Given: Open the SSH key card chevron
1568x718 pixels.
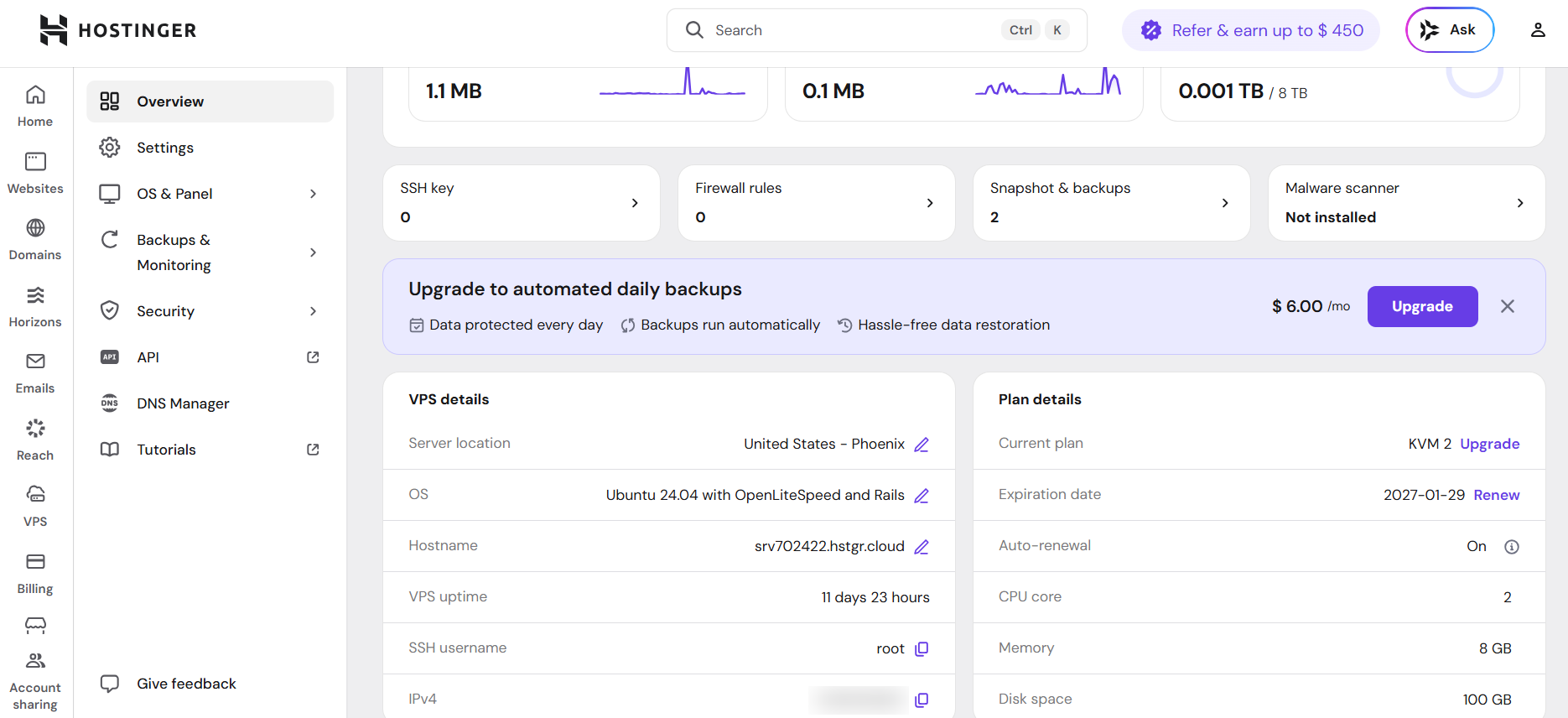Looking at the screenshot, I should click(635, 203).
